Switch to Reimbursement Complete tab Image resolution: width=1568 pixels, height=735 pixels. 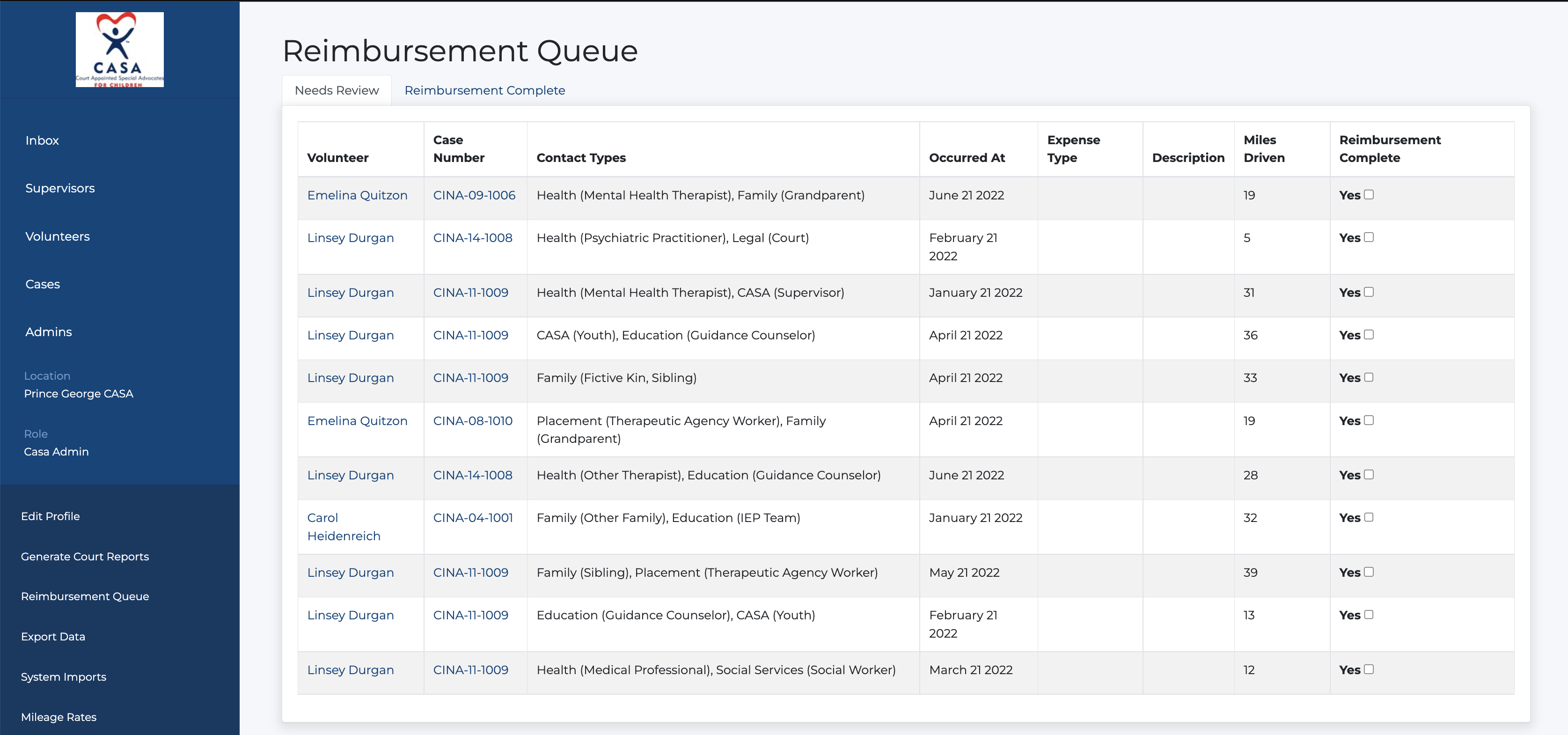(484, 90)
